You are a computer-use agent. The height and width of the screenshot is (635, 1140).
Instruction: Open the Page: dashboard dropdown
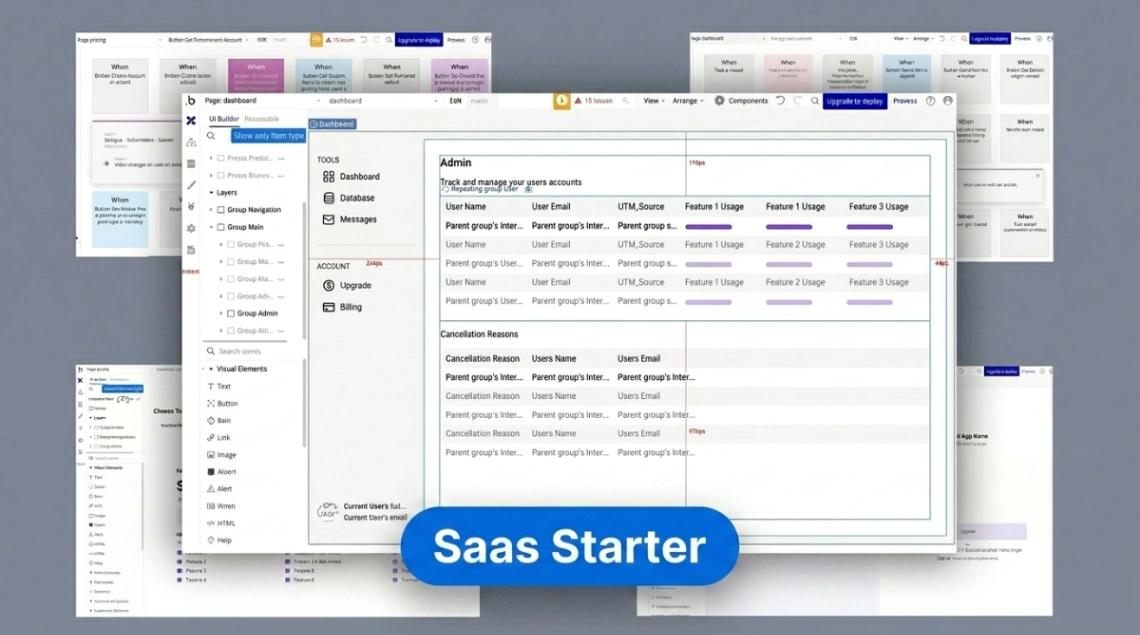tap(262, 101)
